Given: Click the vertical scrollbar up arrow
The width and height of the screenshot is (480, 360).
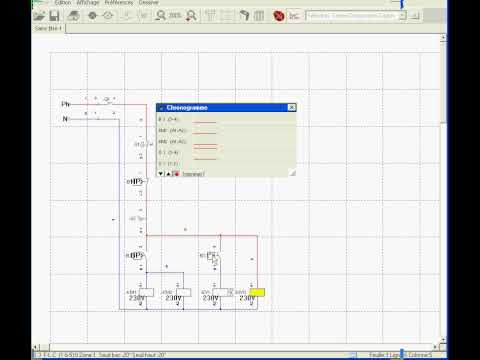Looking at the screenshot, I should pyautogui.click(x=443, y=38).
